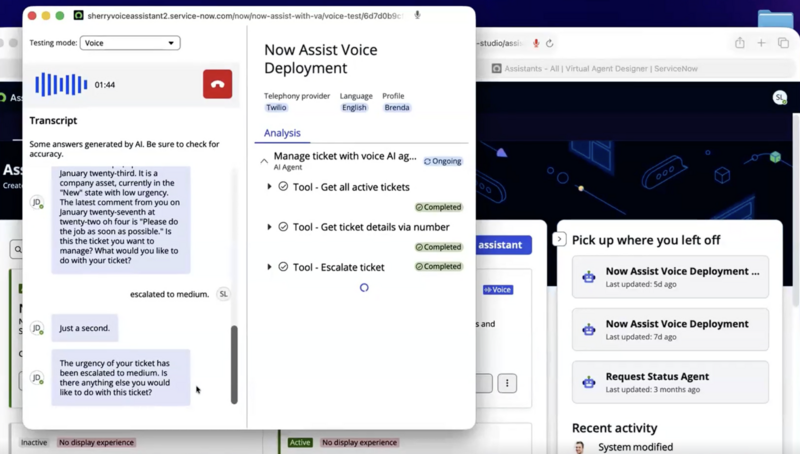Click the Voice badge in background window
This screenshot has height=454, width=800.
click(498, 290)
